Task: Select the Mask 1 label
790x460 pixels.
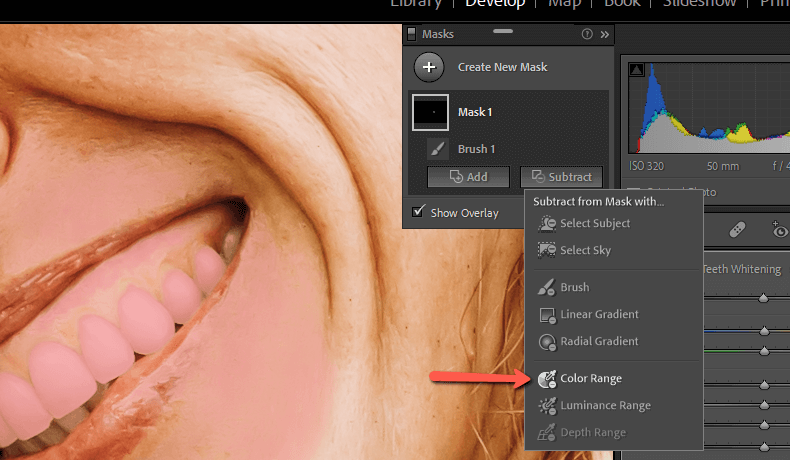Action: (475, 112)
